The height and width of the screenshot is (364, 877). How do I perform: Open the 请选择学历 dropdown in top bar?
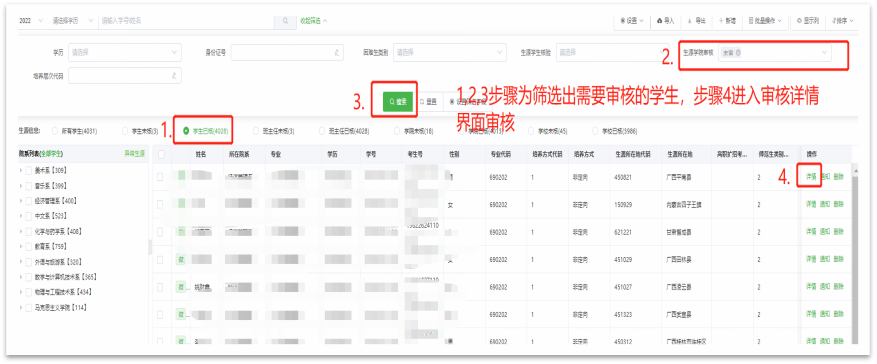[73, 21]
